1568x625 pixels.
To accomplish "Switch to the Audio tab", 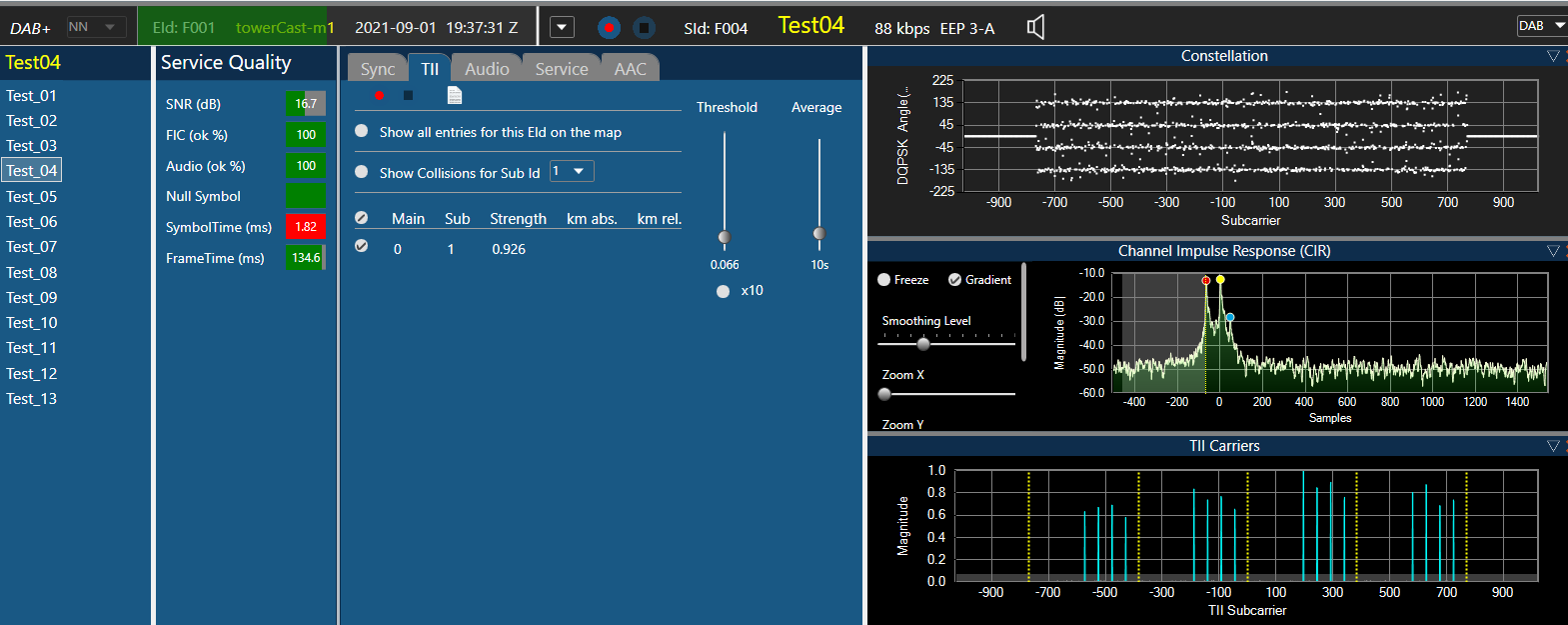I will pyautogui.click(x=487, y=68).
